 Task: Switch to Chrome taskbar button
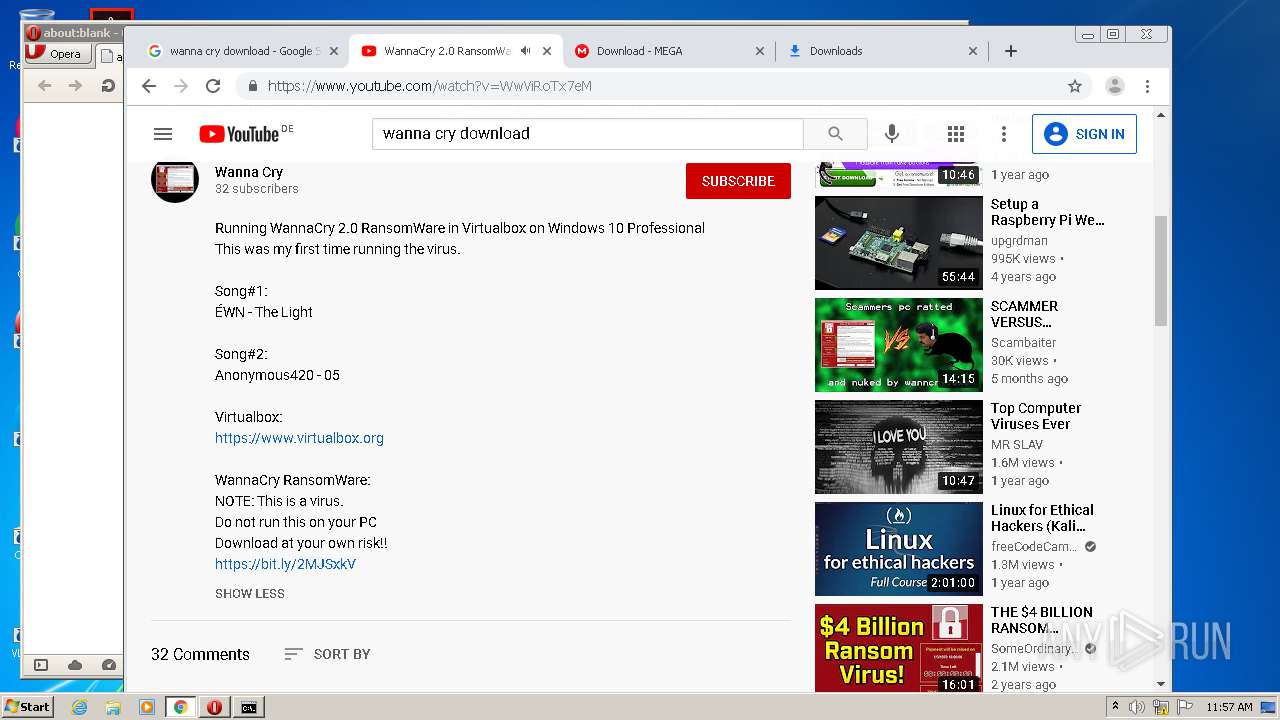[x=180, y=707]
